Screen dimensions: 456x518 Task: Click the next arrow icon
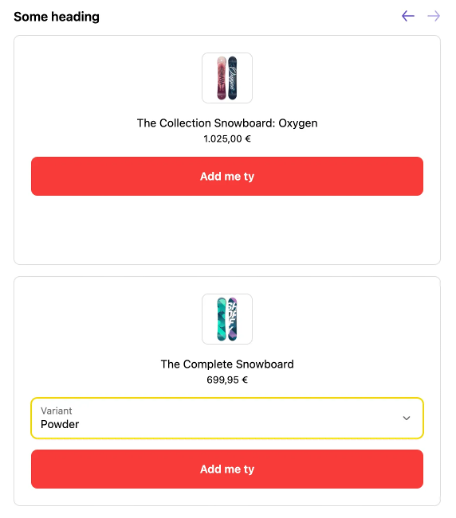(433, 16)
